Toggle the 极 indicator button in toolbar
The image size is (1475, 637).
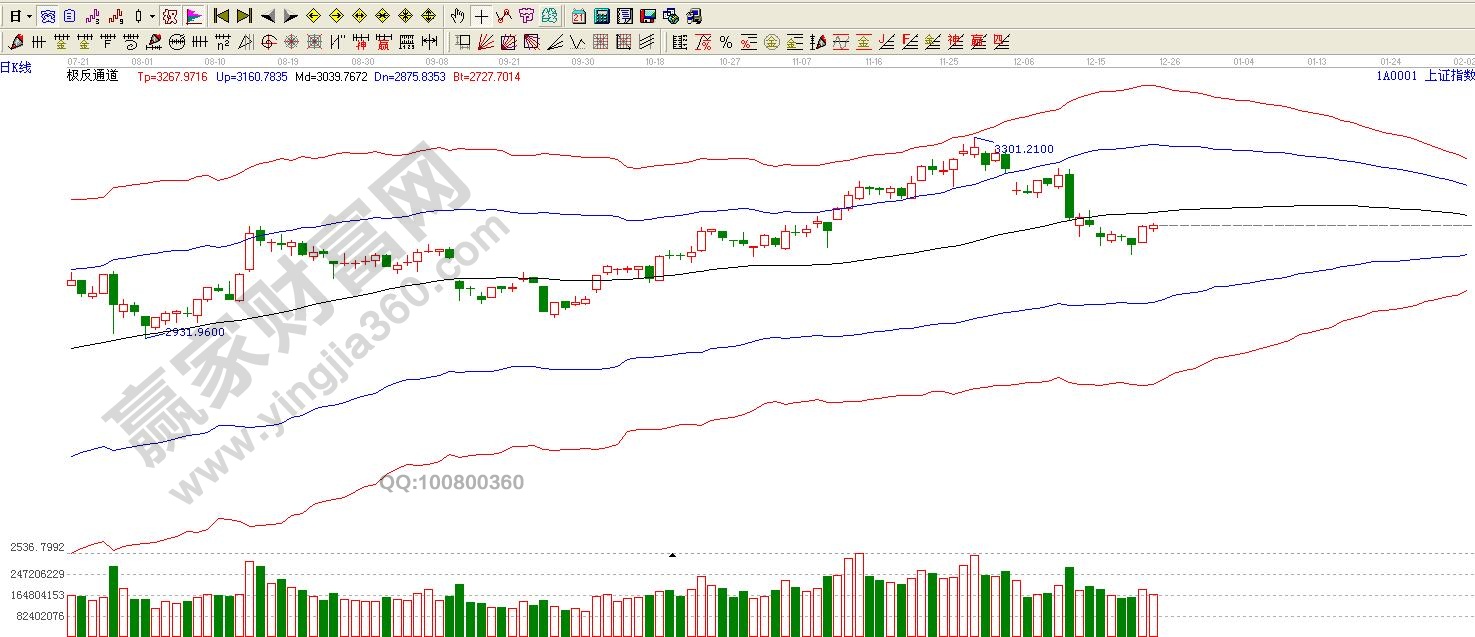[x=169, y=17]
